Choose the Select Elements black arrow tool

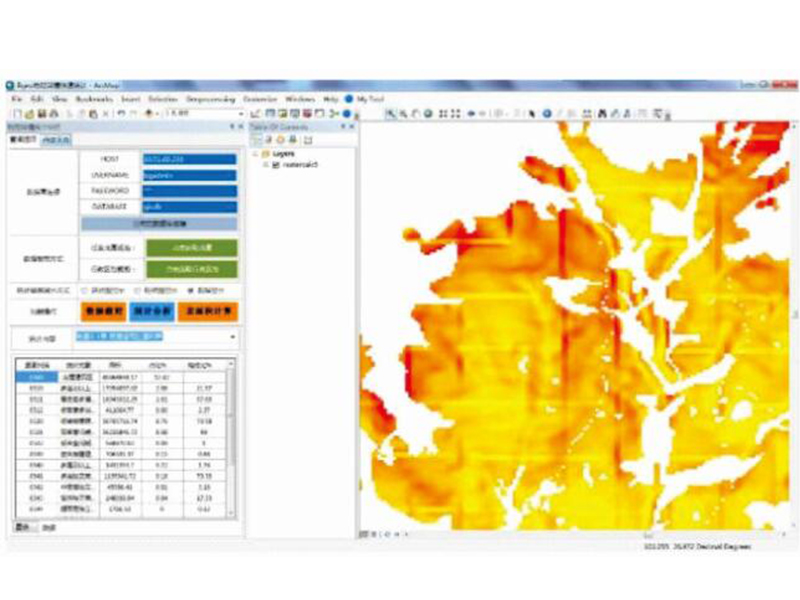(531, 113)
